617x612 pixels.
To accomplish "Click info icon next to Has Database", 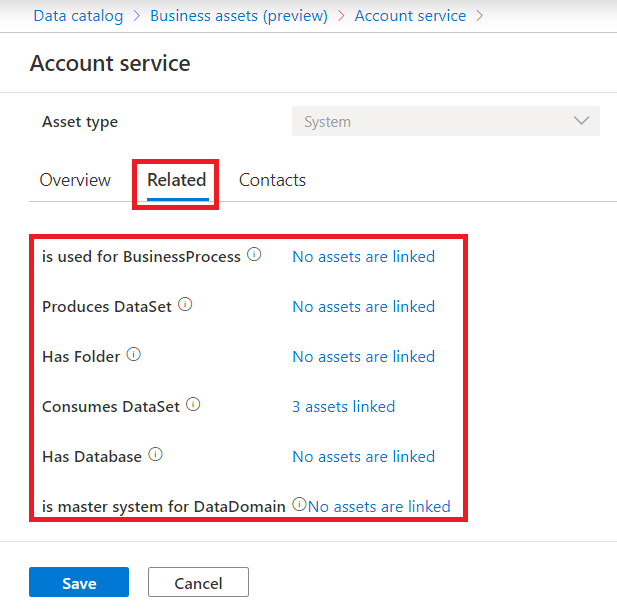I will click(155, 455).
